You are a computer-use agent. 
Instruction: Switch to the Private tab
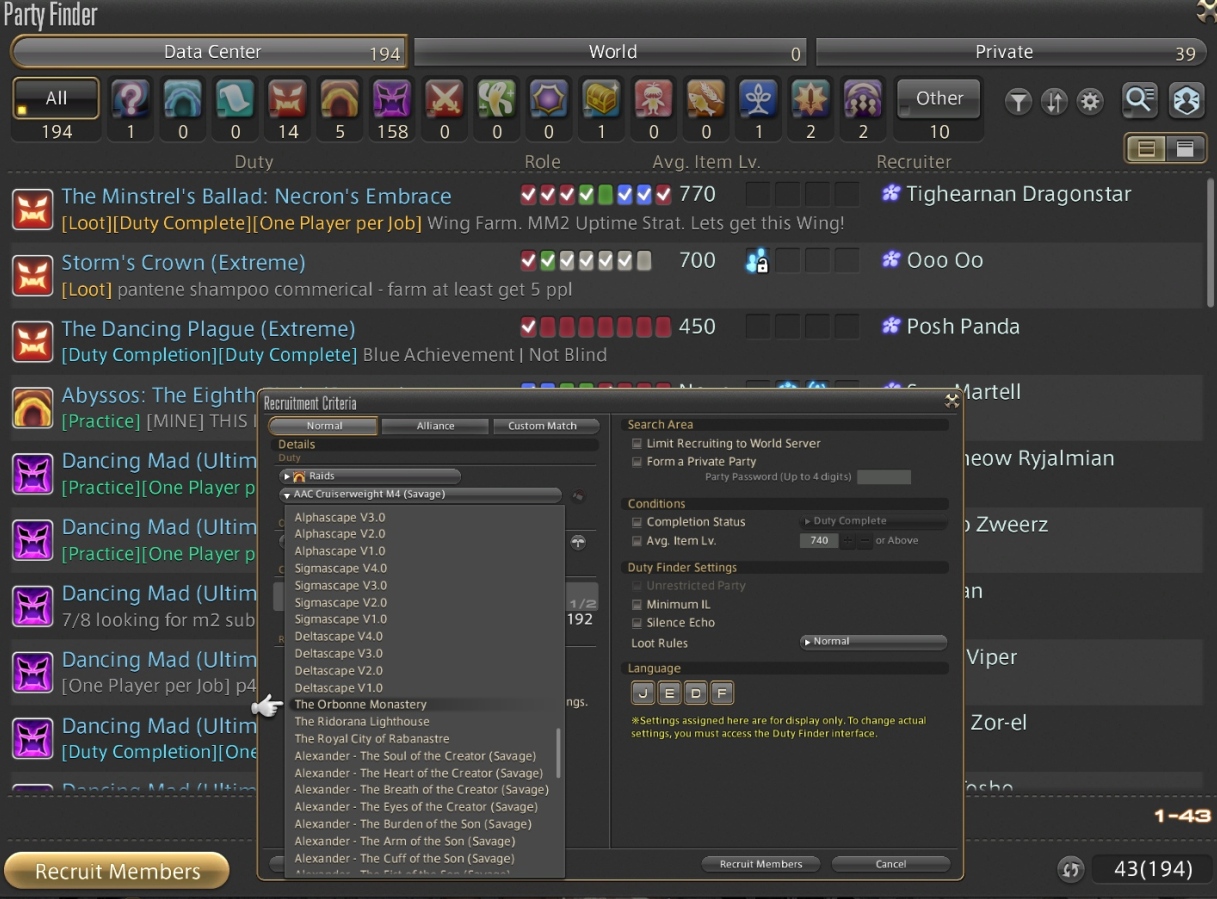pyautogui.click(x=1010, y=52)
